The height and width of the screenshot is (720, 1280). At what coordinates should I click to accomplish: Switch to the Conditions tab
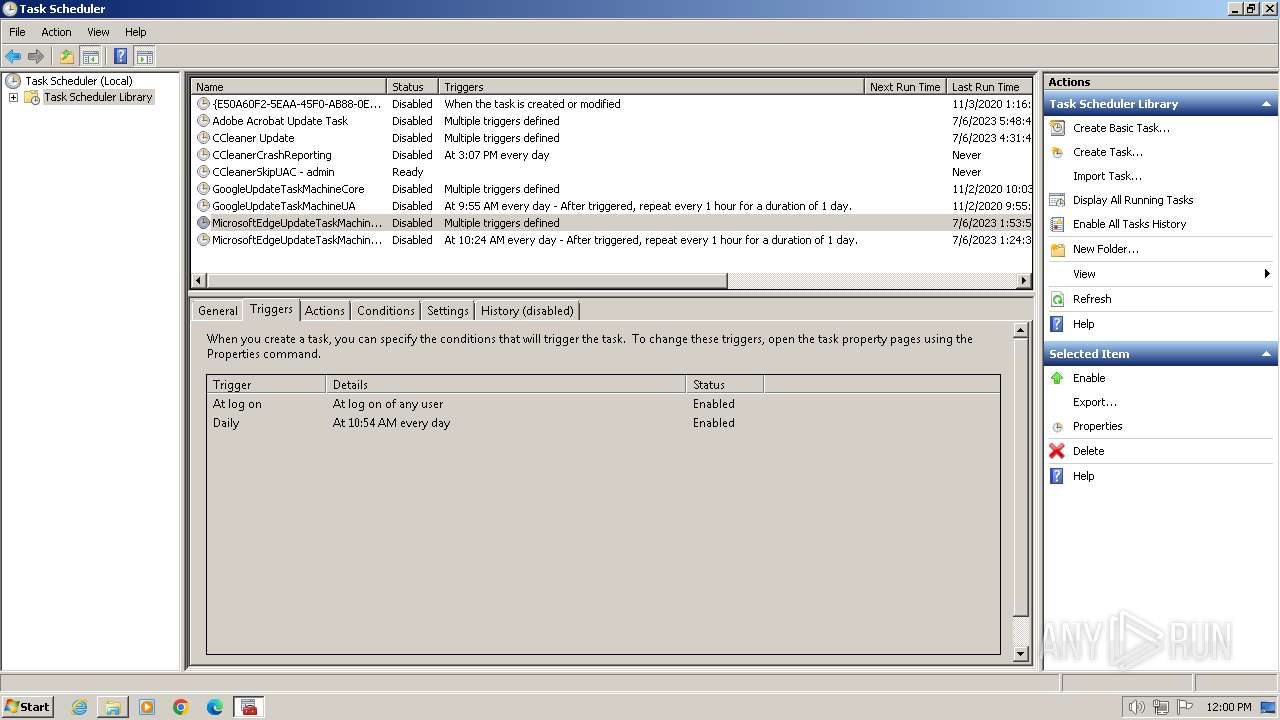click(385, 311)
